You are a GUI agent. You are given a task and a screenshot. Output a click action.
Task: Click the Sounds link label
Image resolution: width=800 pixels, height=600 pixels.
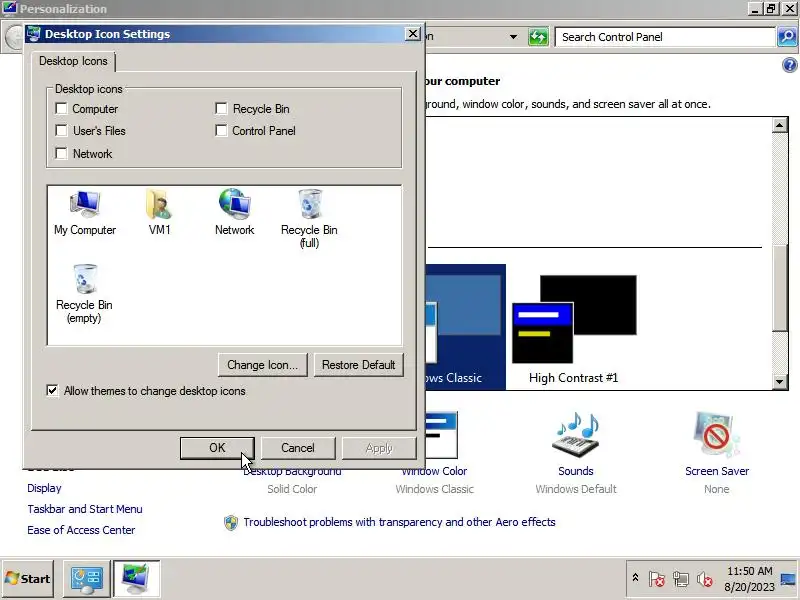pyautogui.click(x=576, y=471)
